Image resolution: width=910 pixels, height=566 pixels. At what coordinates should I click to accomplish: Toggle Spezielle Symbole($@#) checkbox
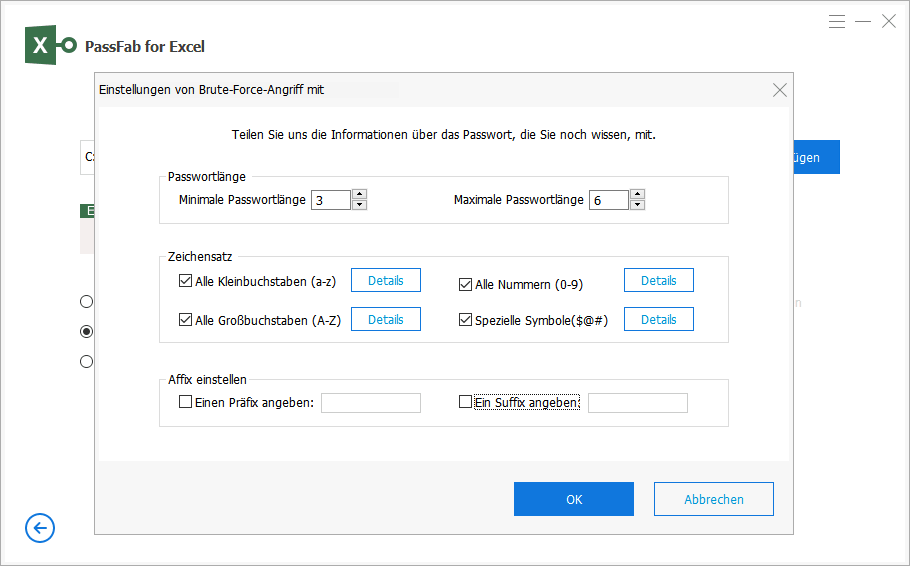pos(465,321)
